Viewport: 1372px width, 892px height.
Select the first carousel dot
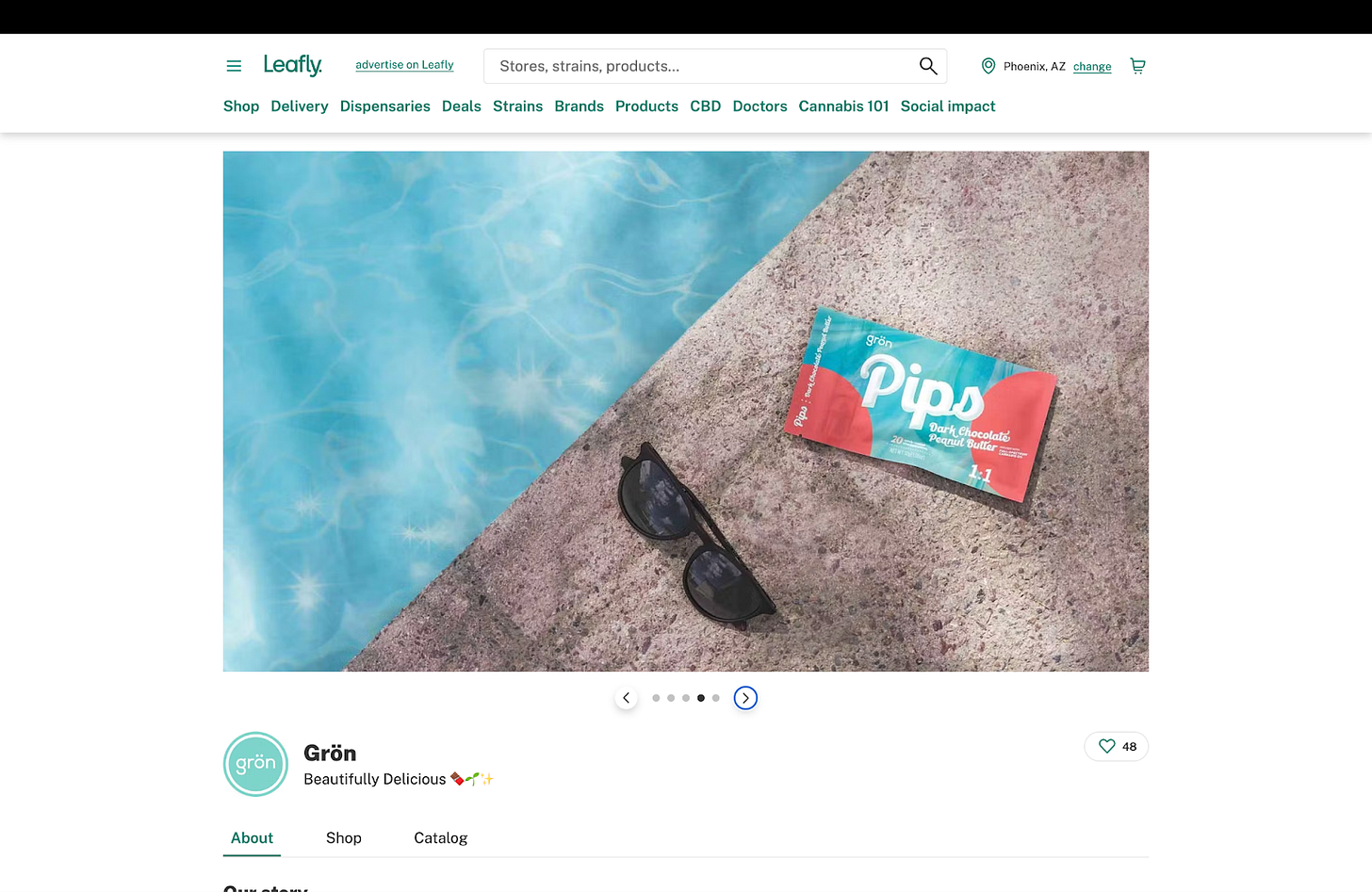coord(656,698)
